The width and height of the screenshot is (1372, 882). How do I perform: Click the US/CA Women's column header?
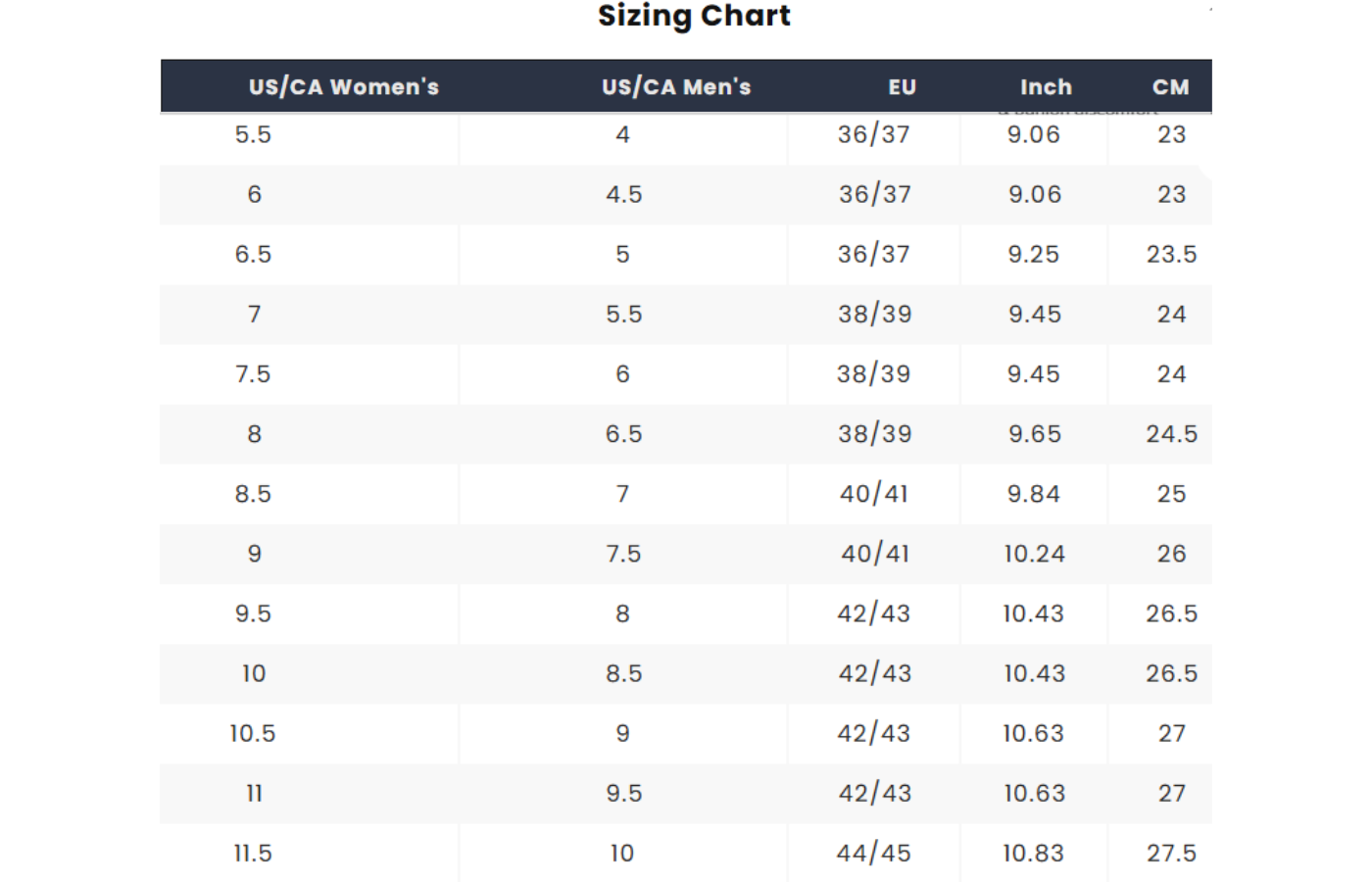343,87
